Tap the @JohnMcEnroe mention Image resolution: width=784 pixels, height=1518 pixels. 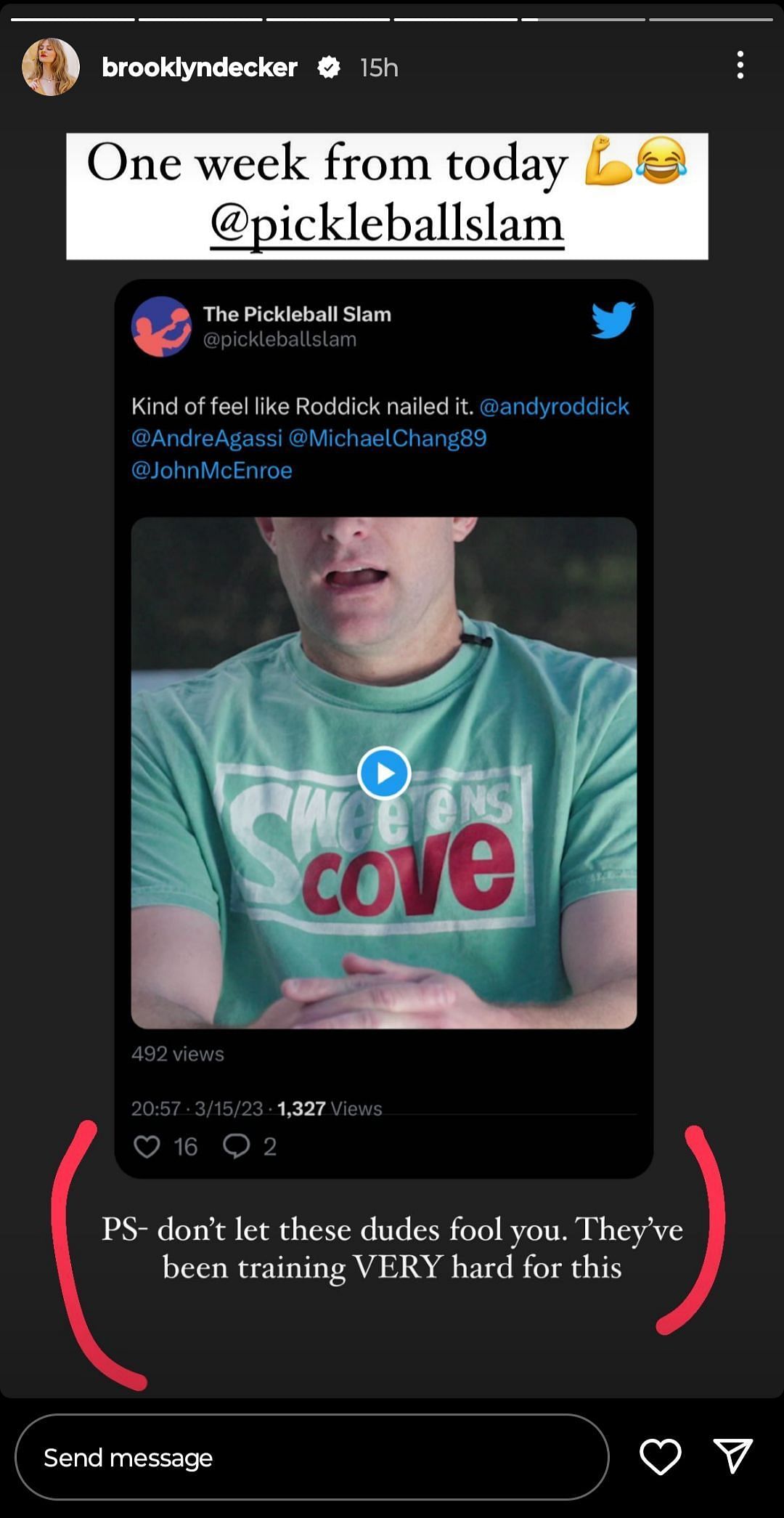pyautogui.click(x=212, y=470)
